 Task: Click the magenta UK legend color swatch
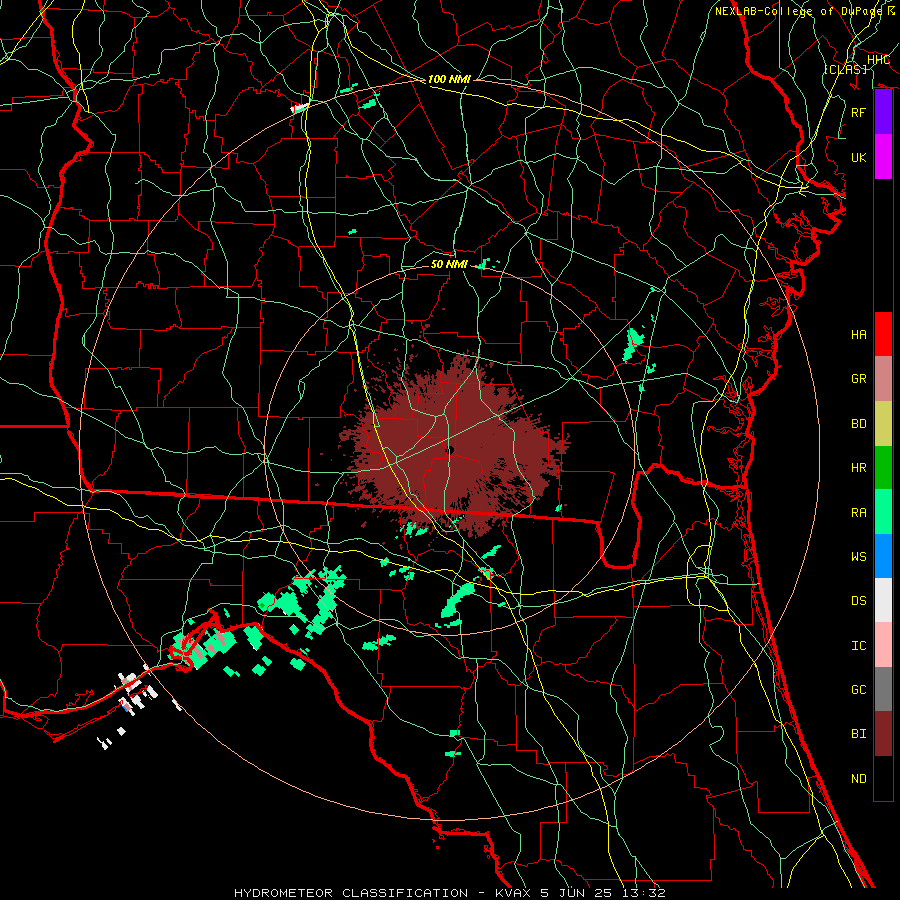[883, 157]
